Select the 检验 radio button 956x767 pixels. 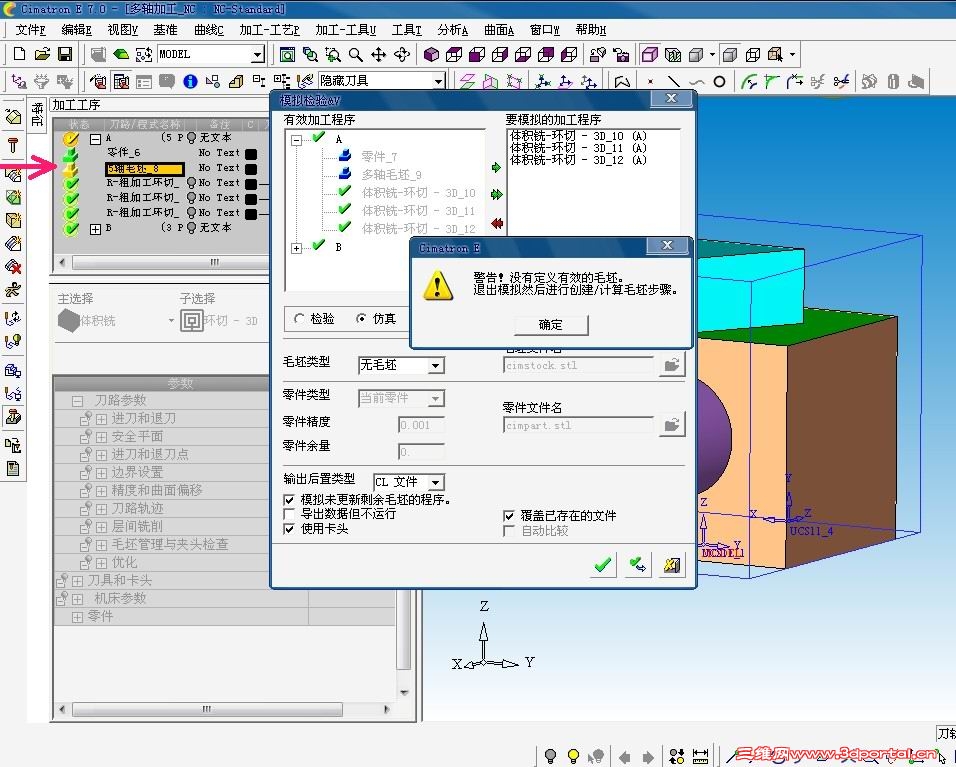[299, 318]
